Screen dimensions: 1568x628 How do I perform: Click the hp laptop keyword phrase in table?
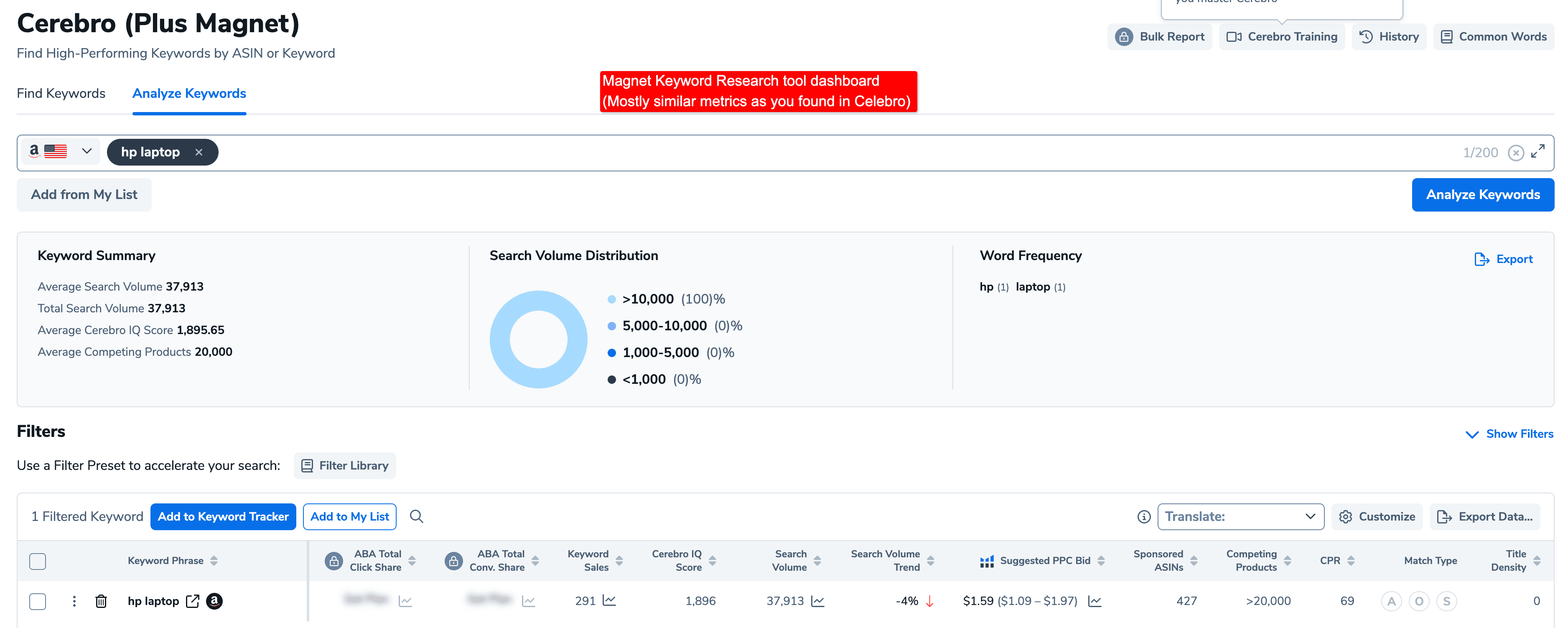[153, 601]
